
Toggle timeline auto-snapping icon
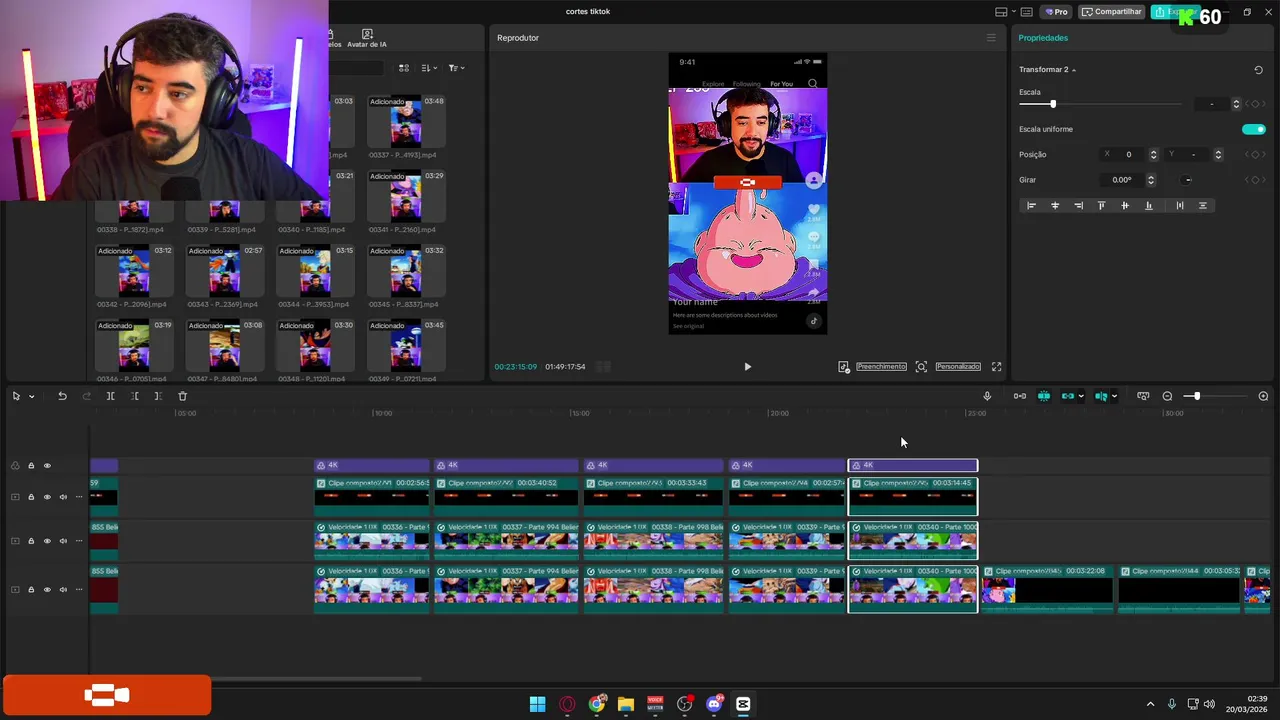[1044, 396]
